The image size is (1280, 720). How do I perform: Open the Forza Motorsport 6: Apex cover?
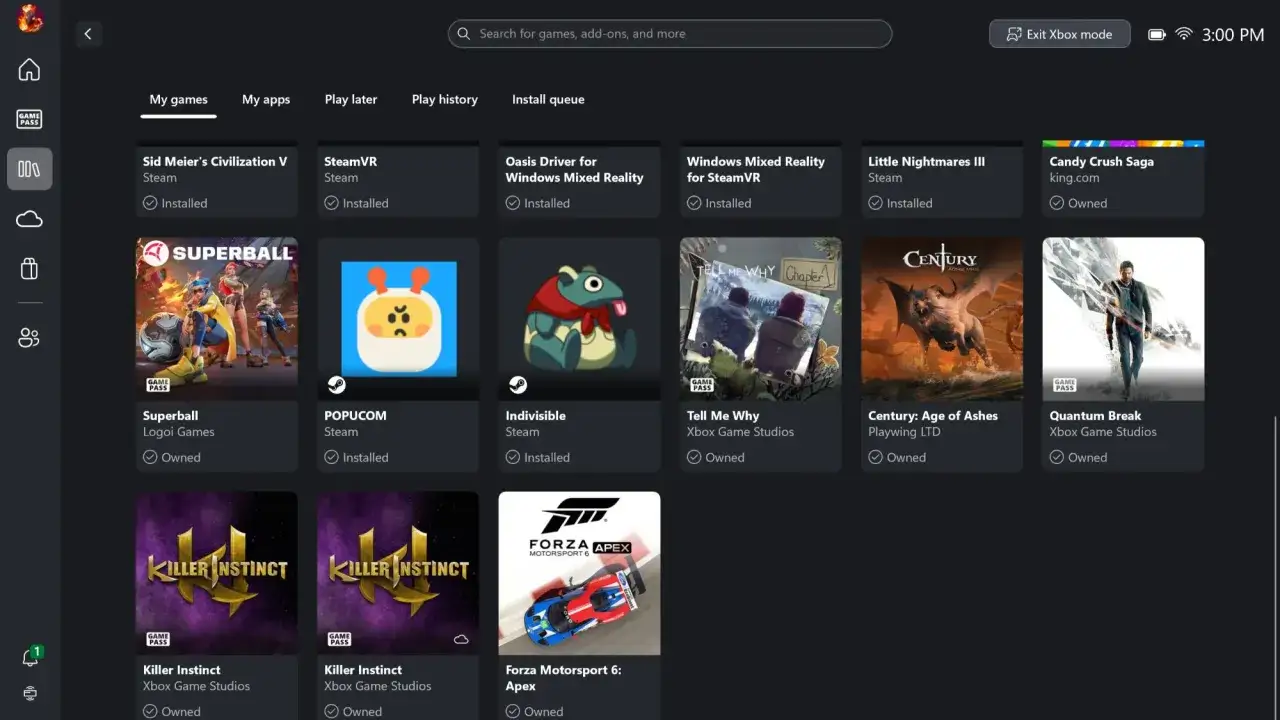tap(579, 573)
